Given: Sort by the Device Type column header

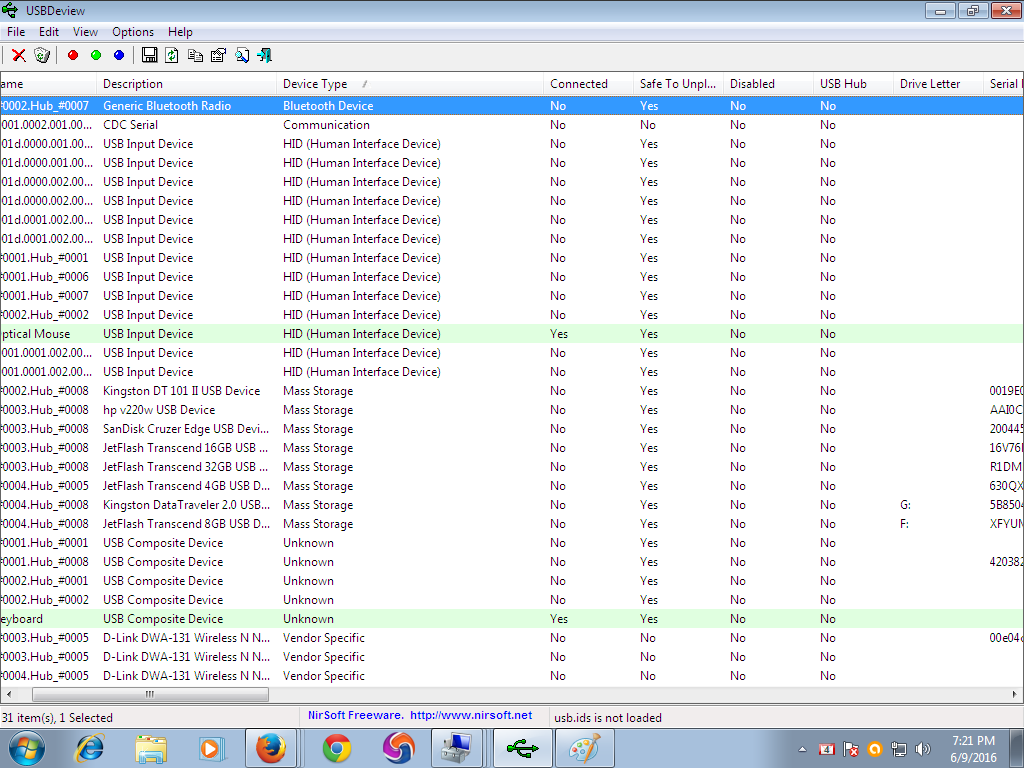Looking at the screenshot, I should 410,84.
